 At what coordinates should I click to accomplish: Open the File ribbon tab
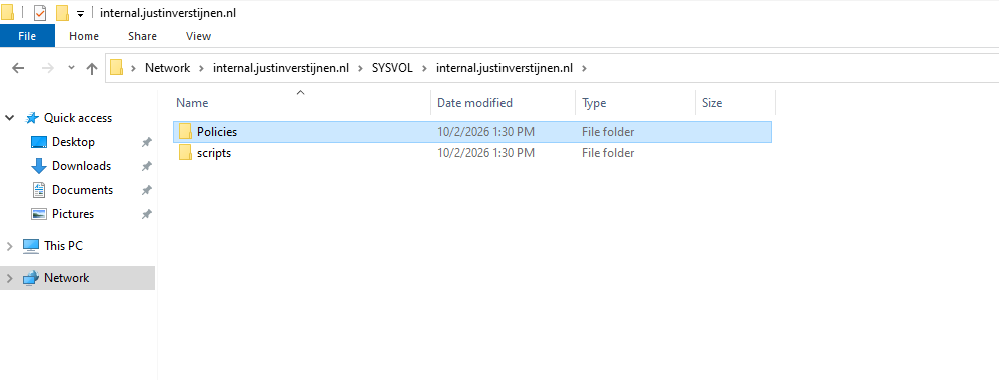[x=27, y=36]
